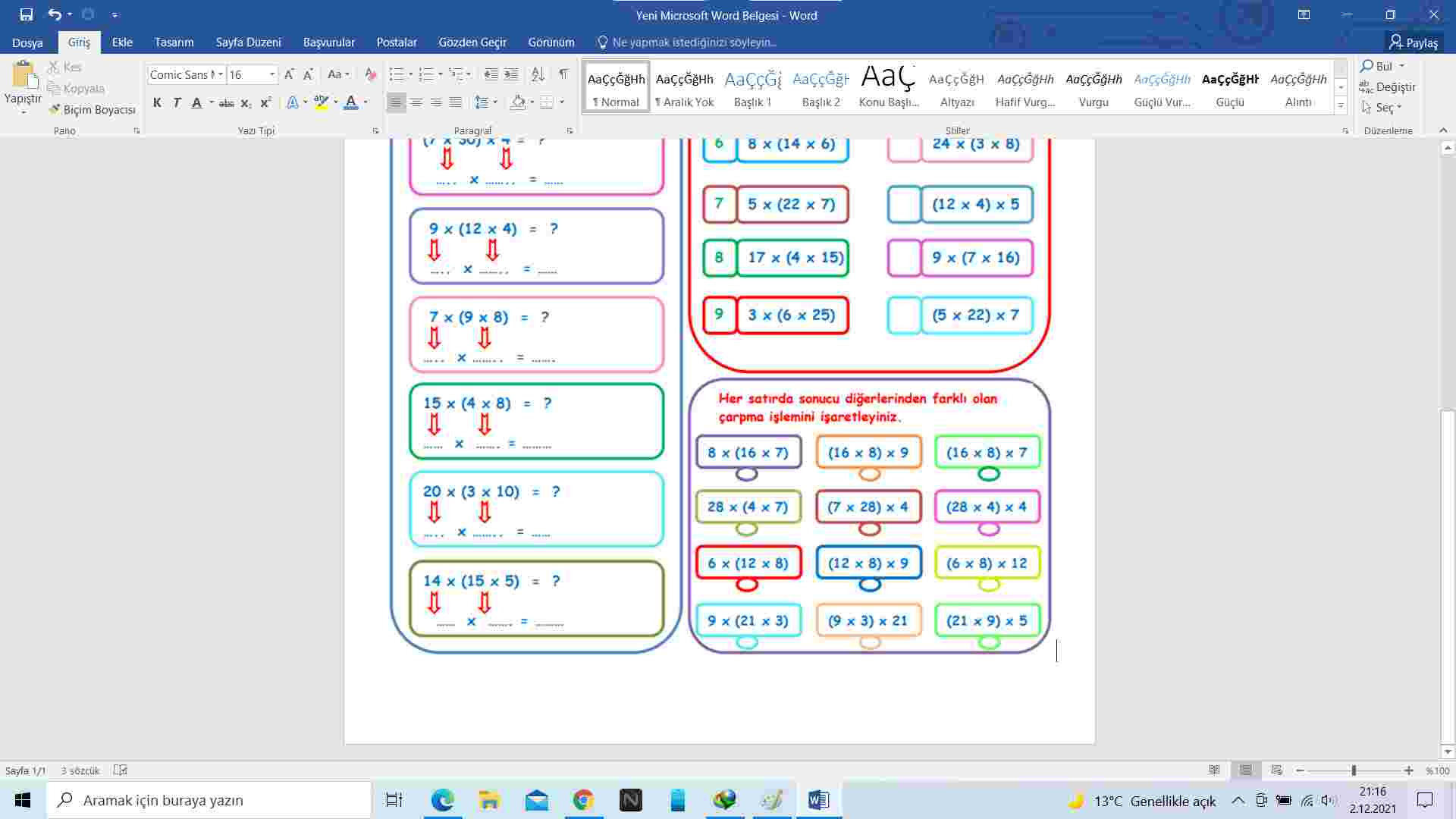Open the Comic Sans font name dropdown
This screenshot has width=1456, height=819.
(x=221, y=74)
